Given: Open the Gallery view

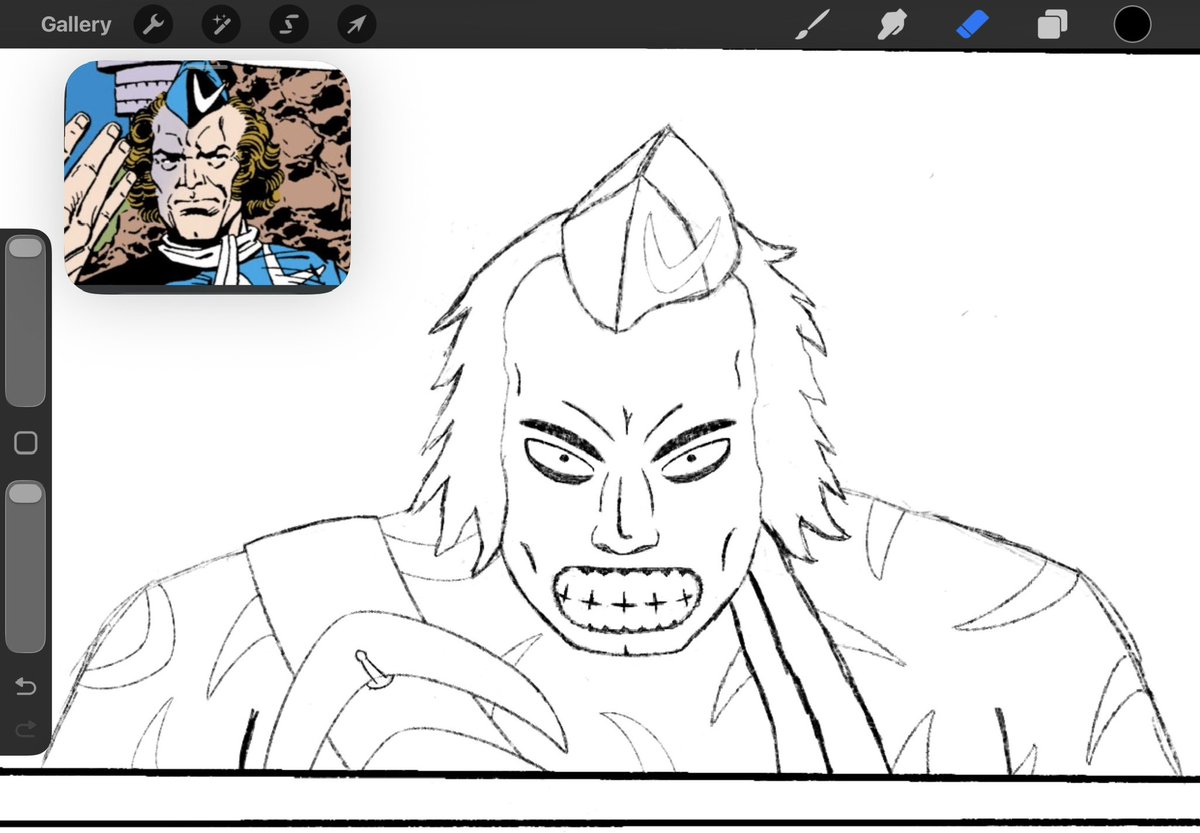Looking at the screenshot, I should coord(76,24).
